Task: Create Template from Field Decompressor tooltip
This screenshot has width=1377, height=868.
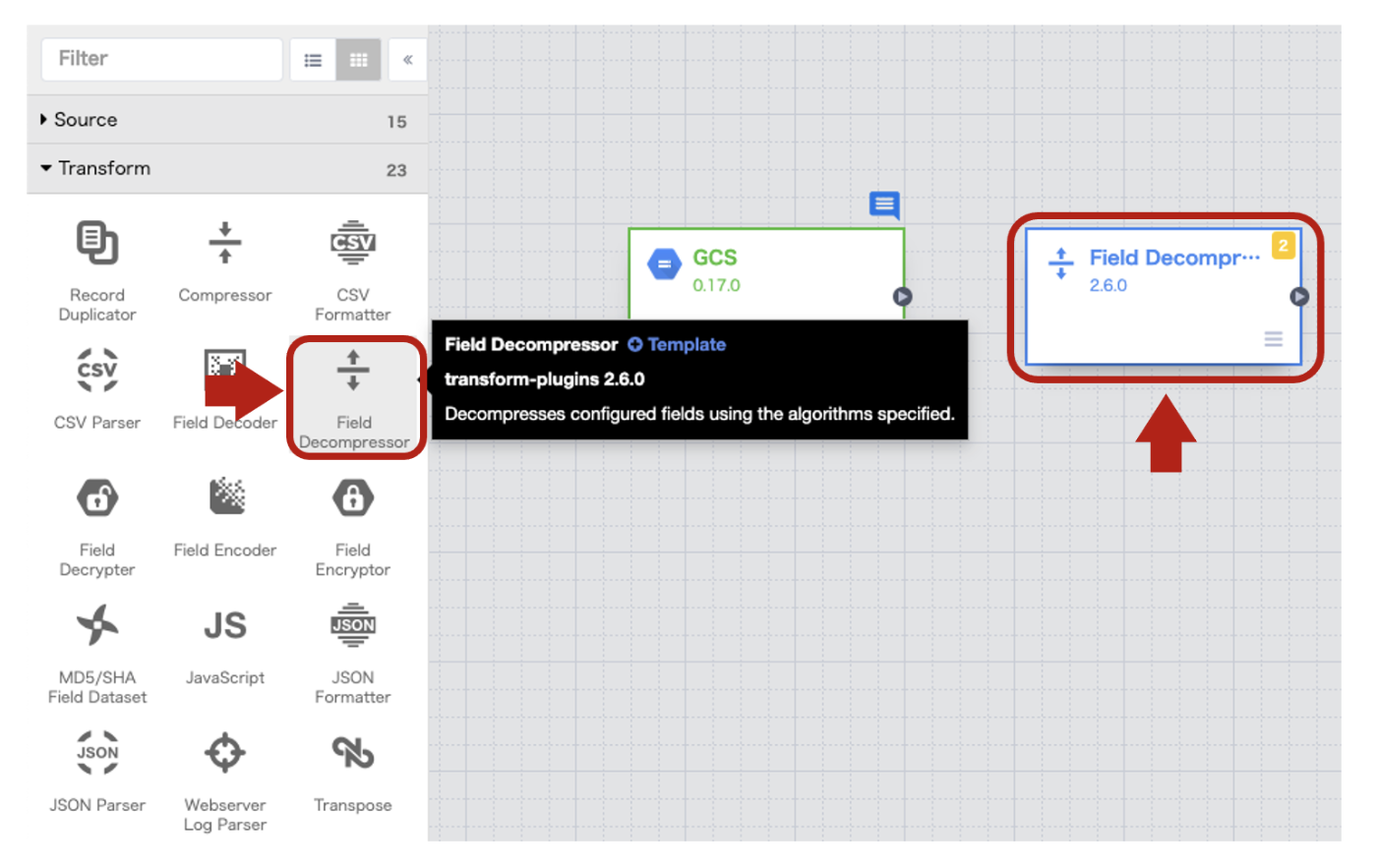Action: tap(677, 345)
